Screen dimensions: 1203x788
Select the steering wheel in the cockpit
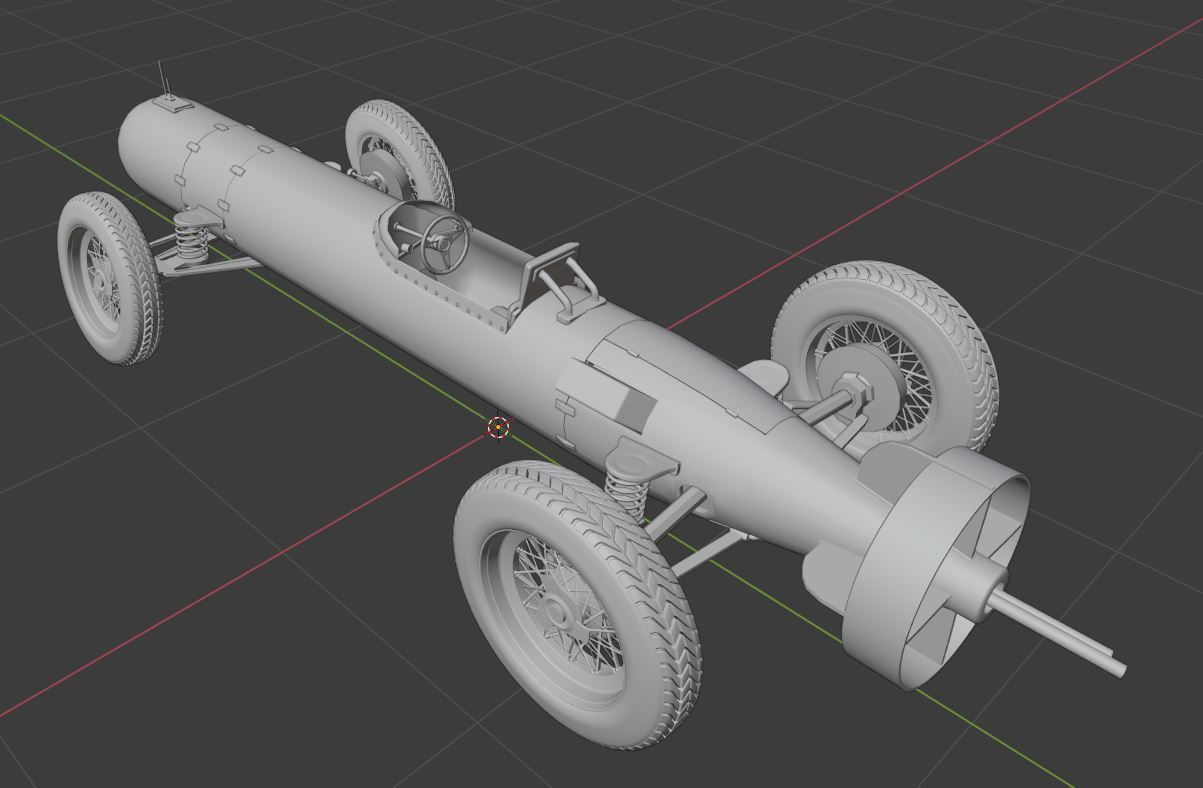tap(445, 242)
